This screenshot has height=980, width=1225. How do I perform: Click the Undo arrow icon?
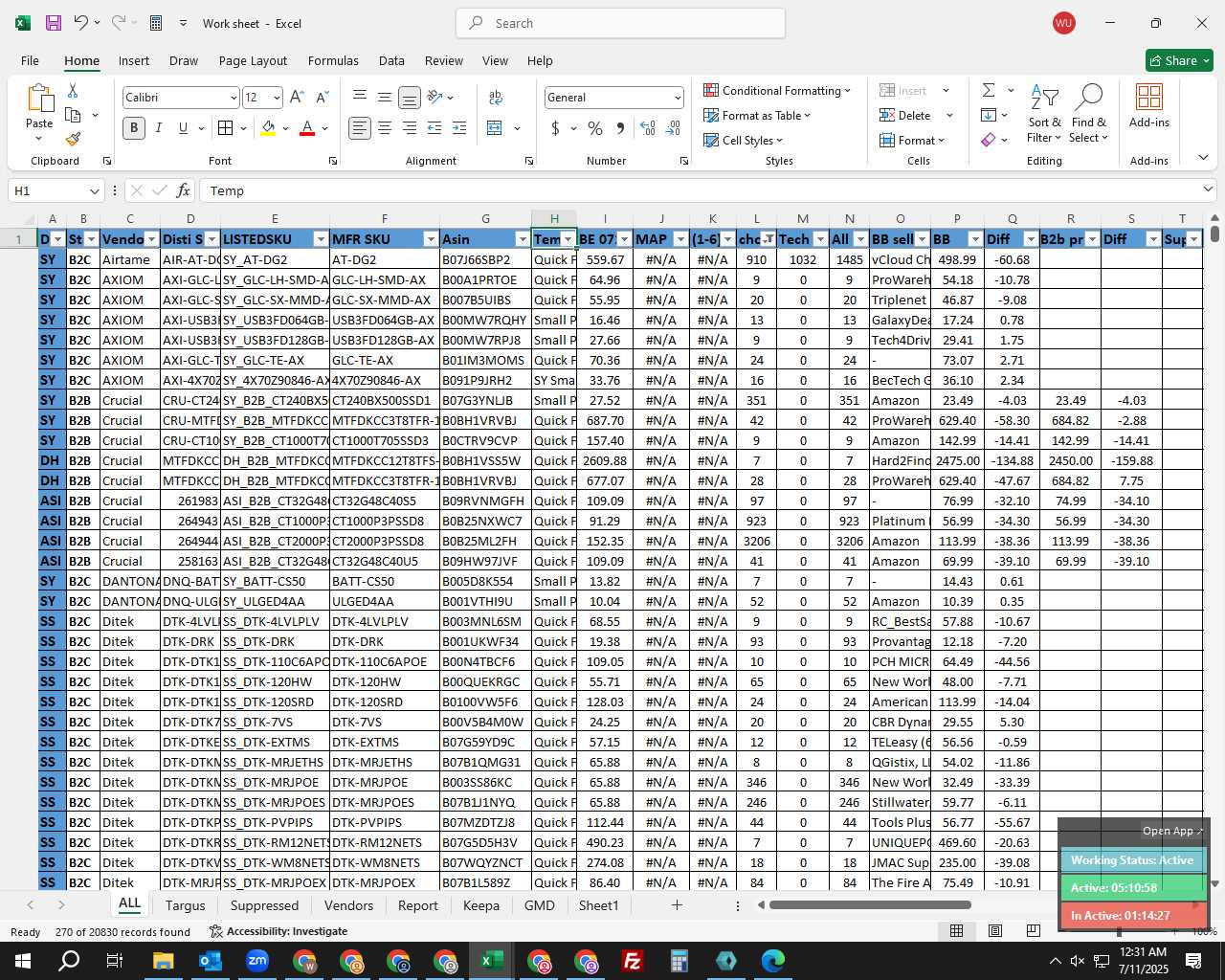coord(81,23)
